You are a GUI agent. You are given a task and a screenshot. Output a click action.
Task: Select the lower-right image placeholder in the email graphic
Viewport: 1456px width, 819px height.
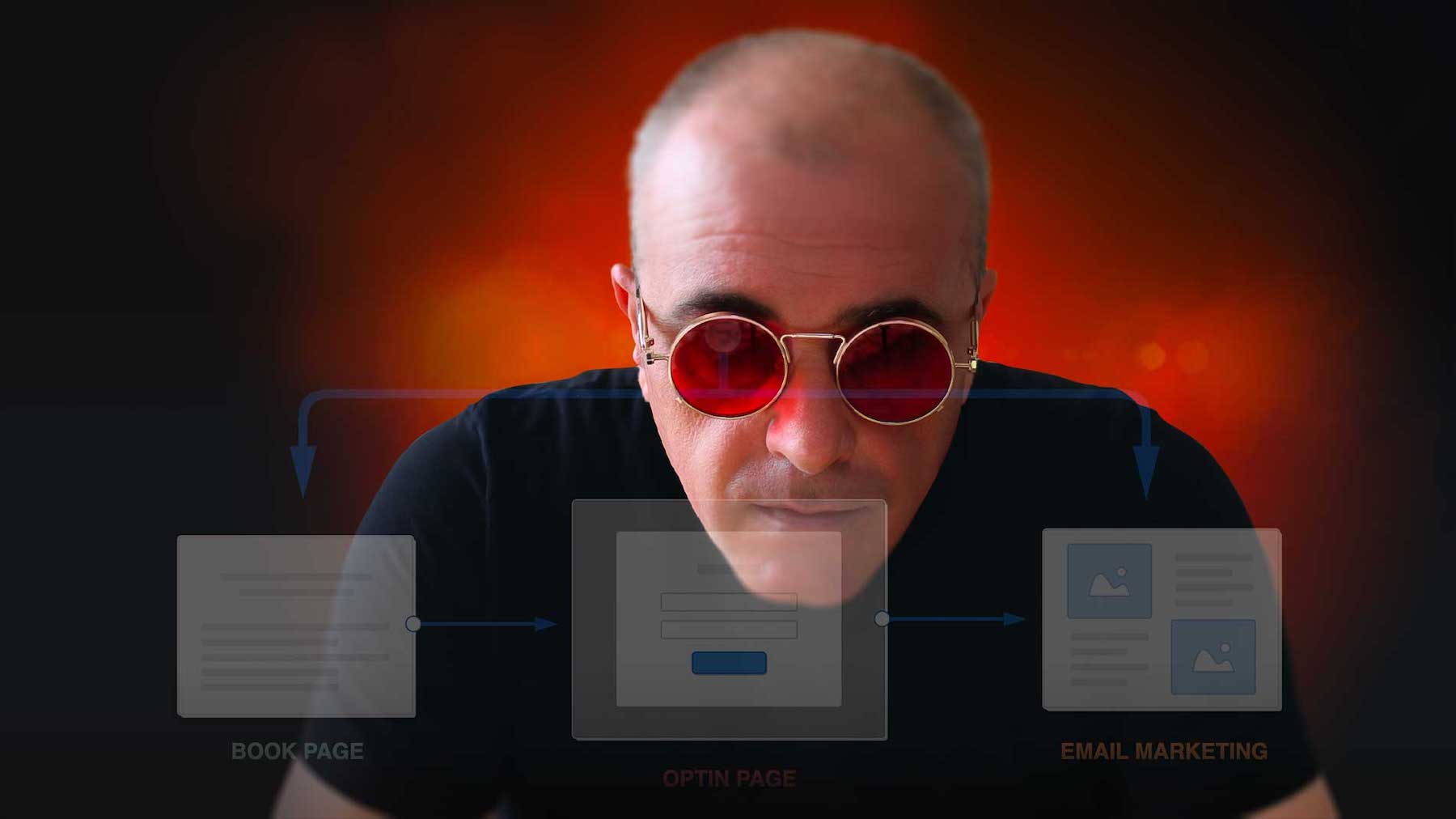tap(1213, 657)
